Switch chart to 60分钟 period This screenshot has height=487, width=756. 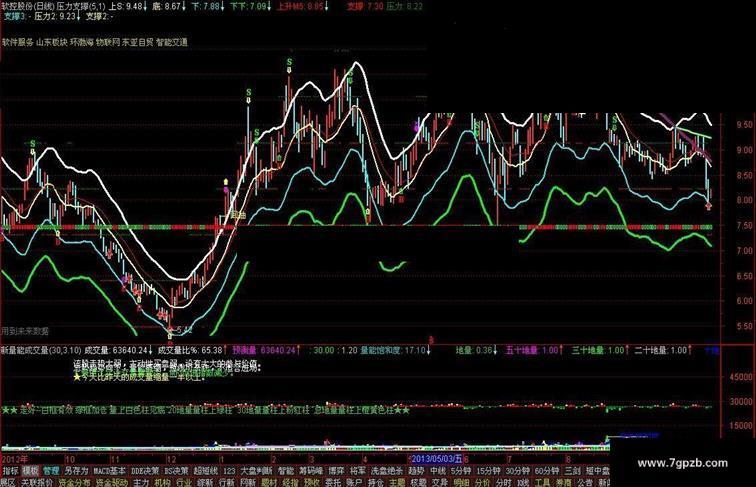546,471
